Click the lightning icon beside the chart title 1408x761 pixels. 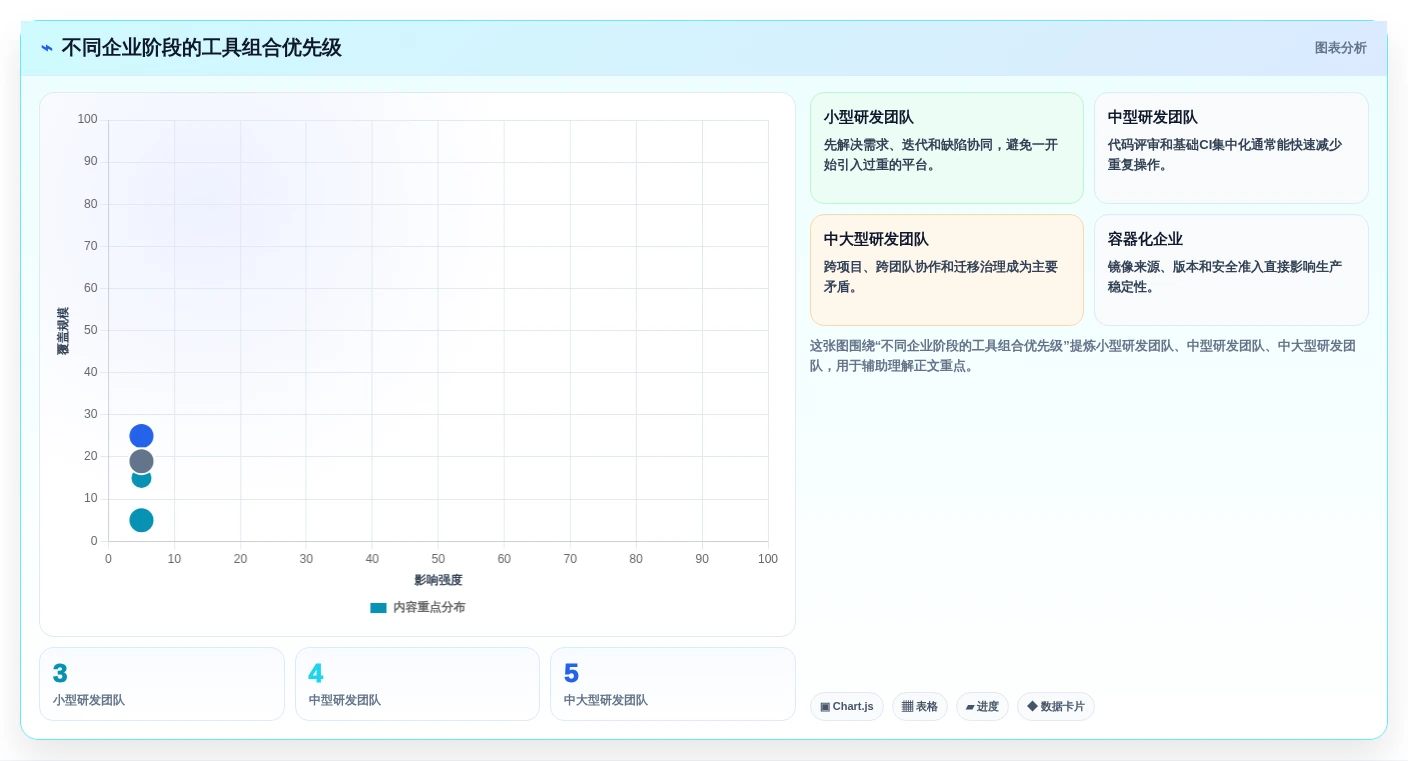pos(47,48)
